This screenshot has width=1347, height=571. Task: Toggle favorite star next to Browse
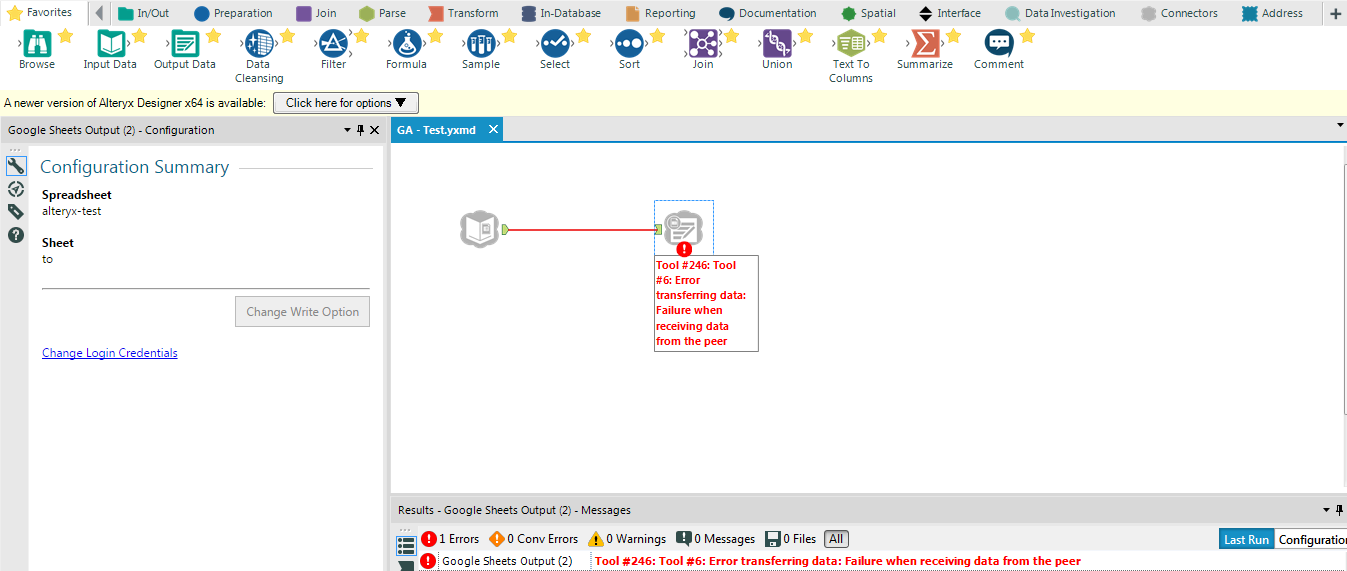click(65, 36)
